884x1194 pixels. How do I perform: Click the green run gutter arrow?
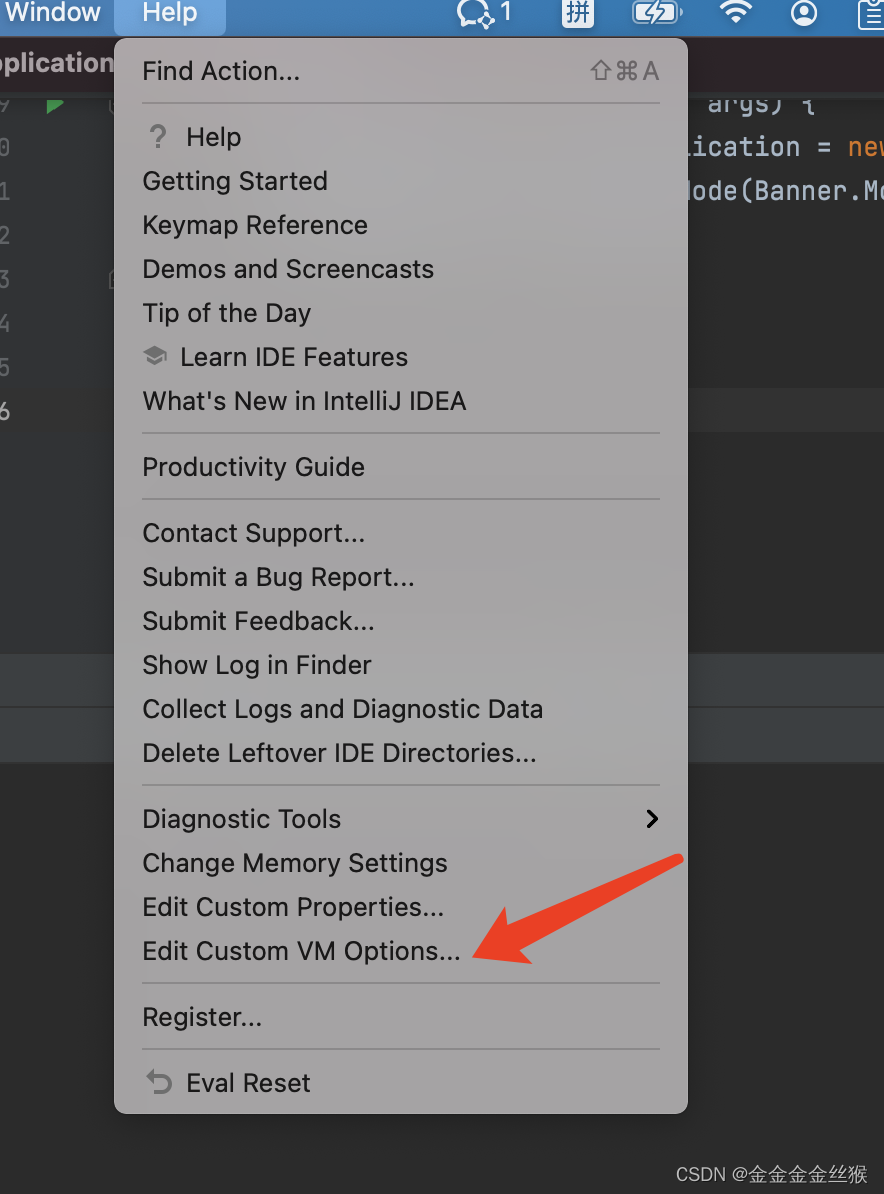[55, 104]
